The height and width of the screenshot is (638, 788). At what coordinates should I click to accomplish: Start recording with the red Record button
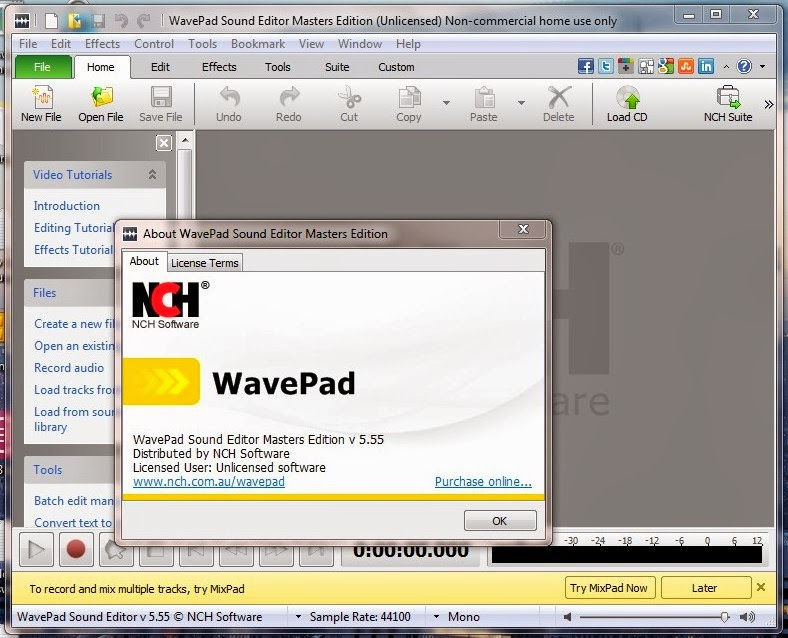76,549
